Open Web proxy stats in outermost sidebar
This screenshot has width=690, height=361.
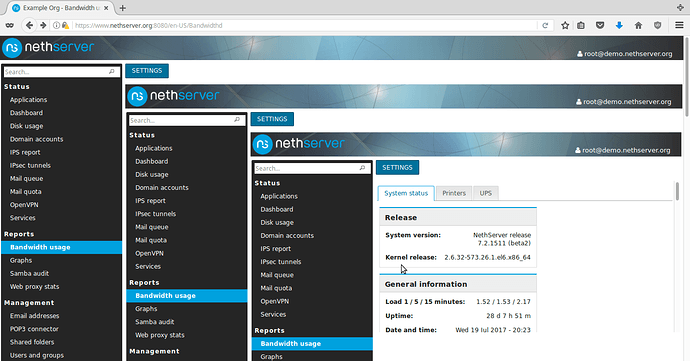[34, 287]
